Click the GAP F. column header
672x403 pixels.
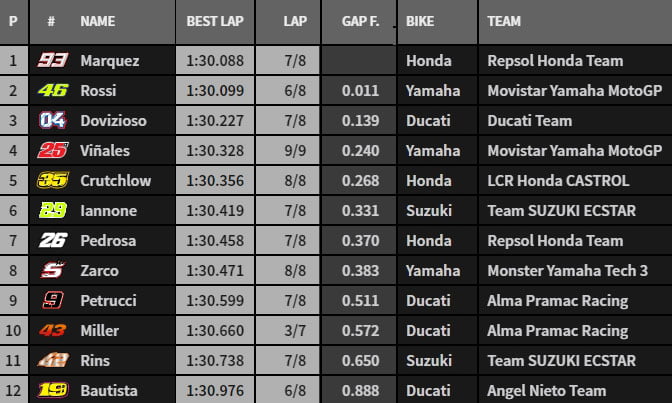pyautogui.click(x=359, y=21)
